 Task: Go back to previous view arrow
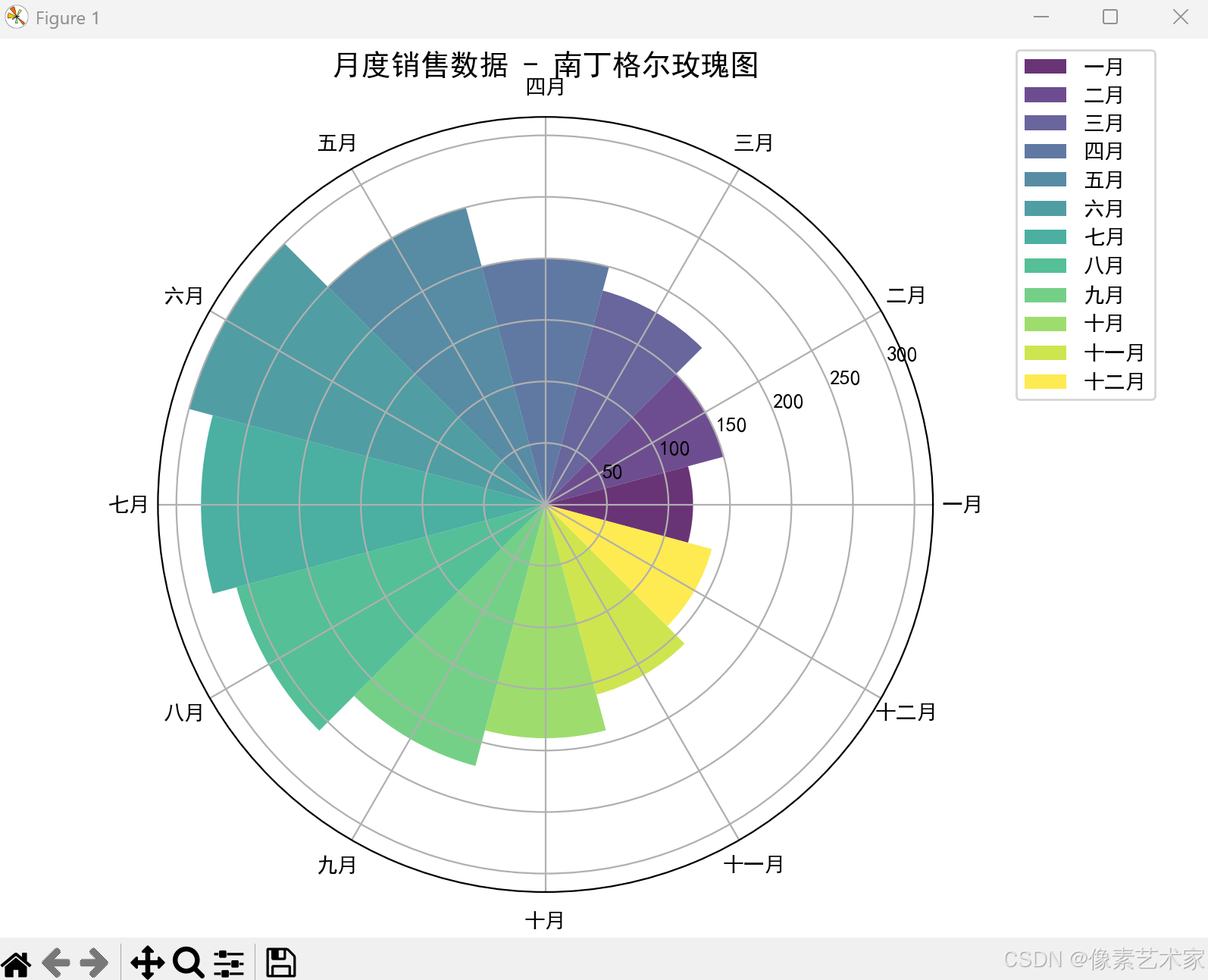(56, 963)
